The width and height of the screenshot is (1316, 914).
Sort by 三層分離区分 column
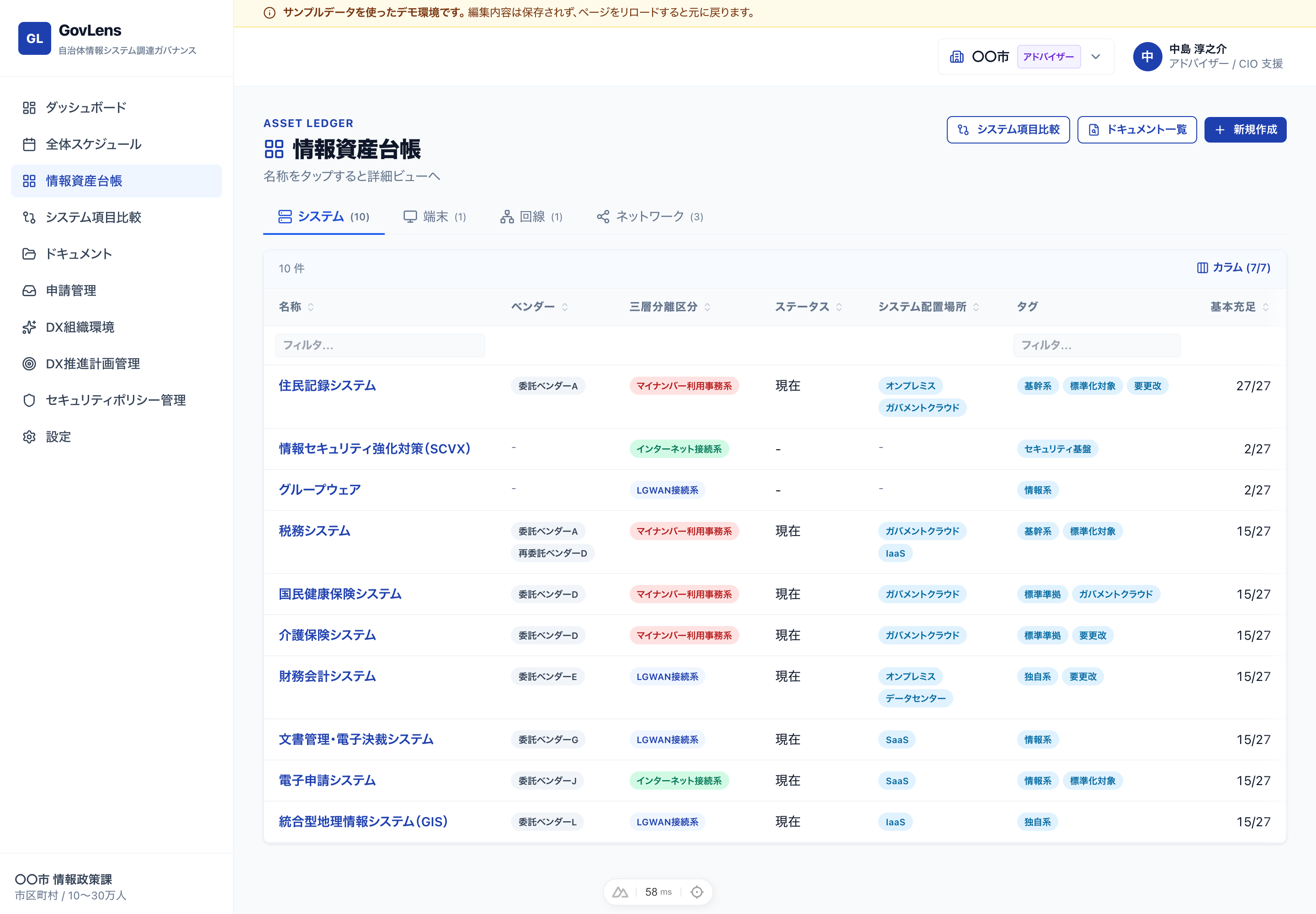(x=670, y=307)
